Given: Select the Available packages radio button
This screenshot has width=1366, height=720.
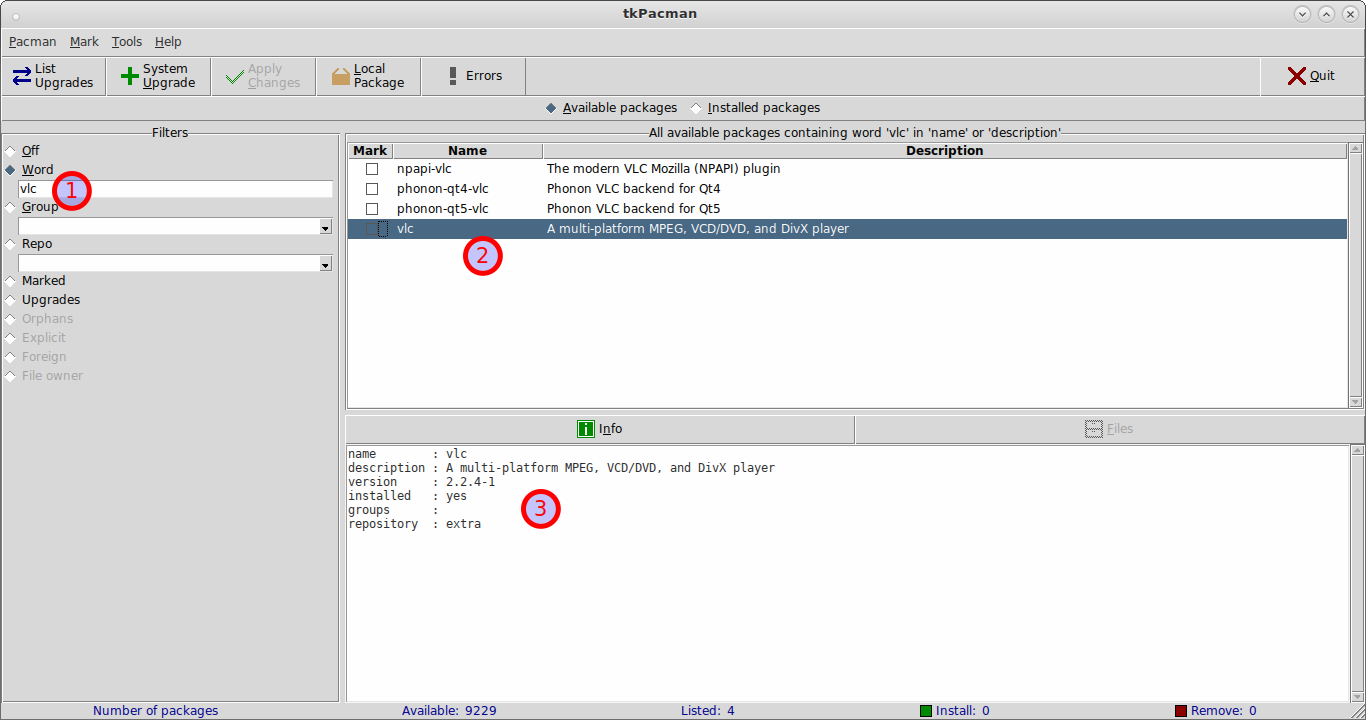Looking at the screenshot, I should point(611,108).
